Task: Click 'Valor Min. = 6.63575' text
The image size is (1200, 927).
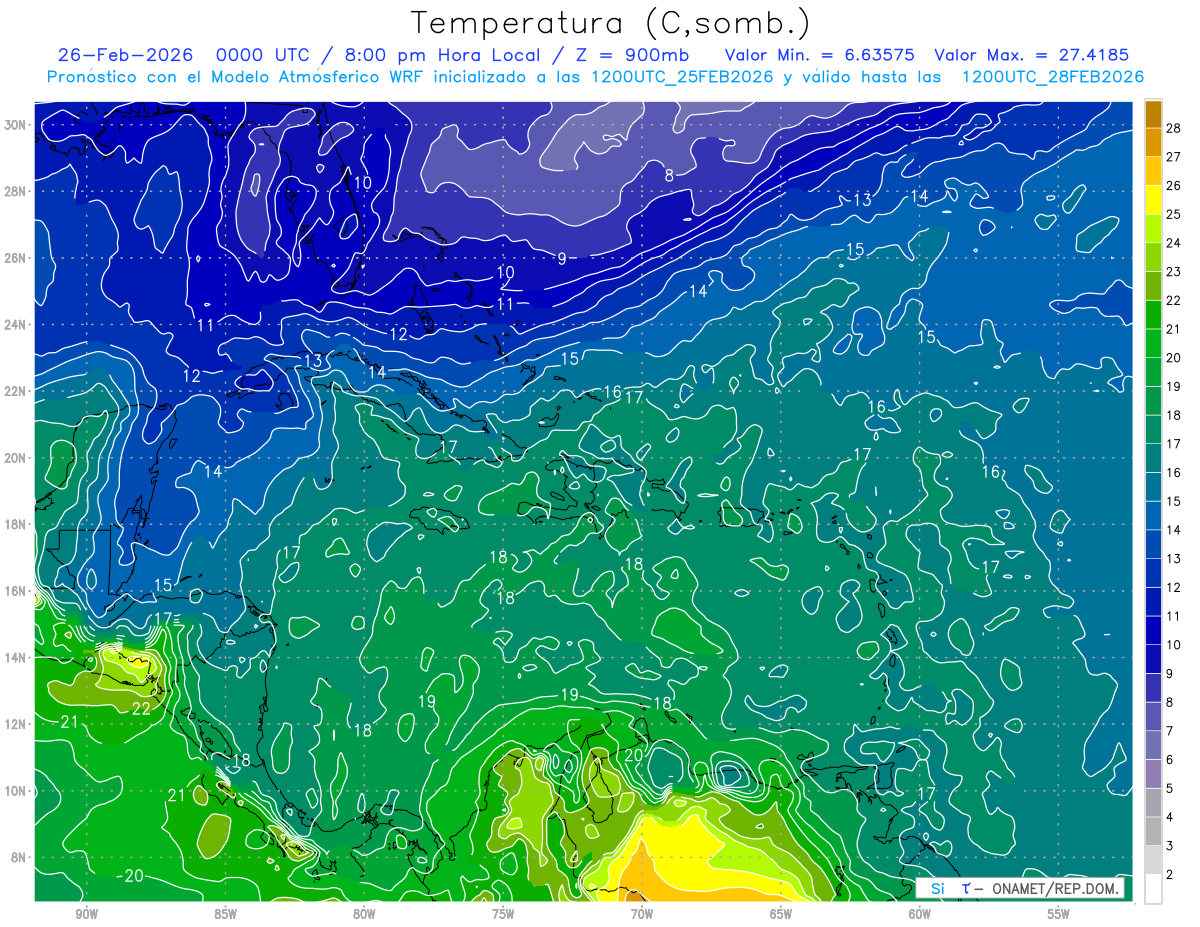Action: 822,55
